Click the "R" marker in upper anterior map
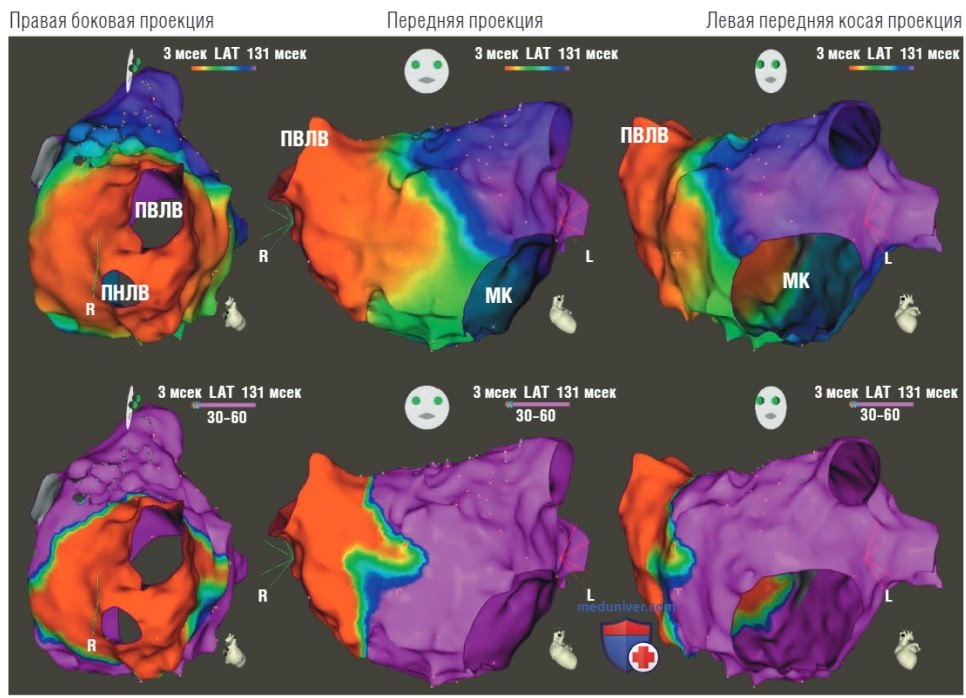This screenshot has width=966, height=698. point(263,256)
